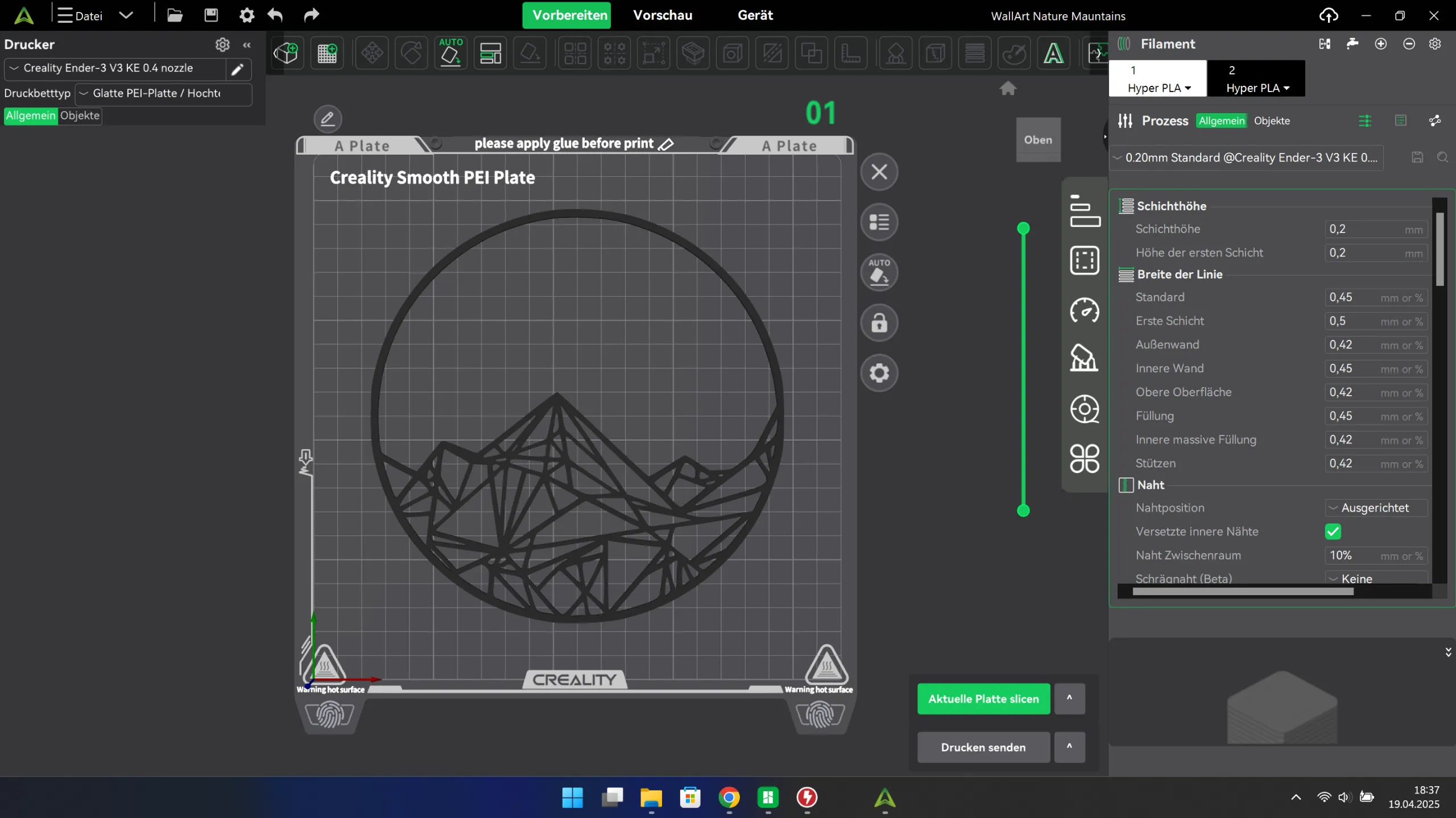Switch to the Vorschau tab
This screenshot has width=1456, height=818.
[663, 15]
